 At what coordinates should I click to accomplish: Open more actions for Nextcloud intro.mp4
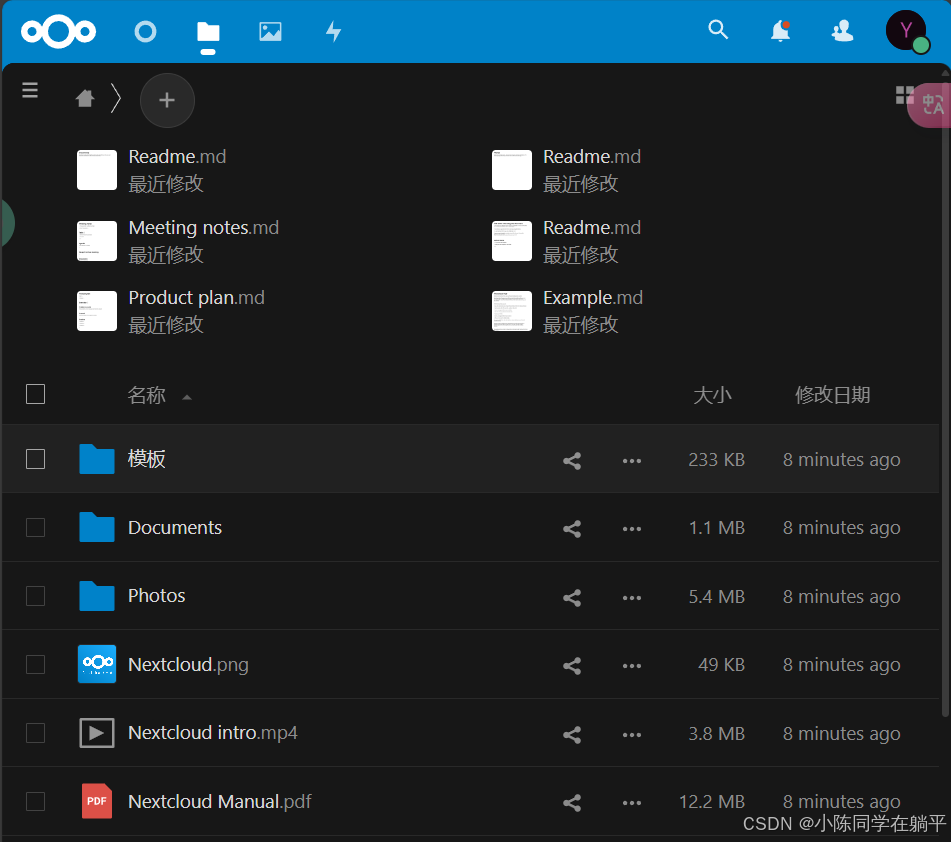(x=631, y=735)
